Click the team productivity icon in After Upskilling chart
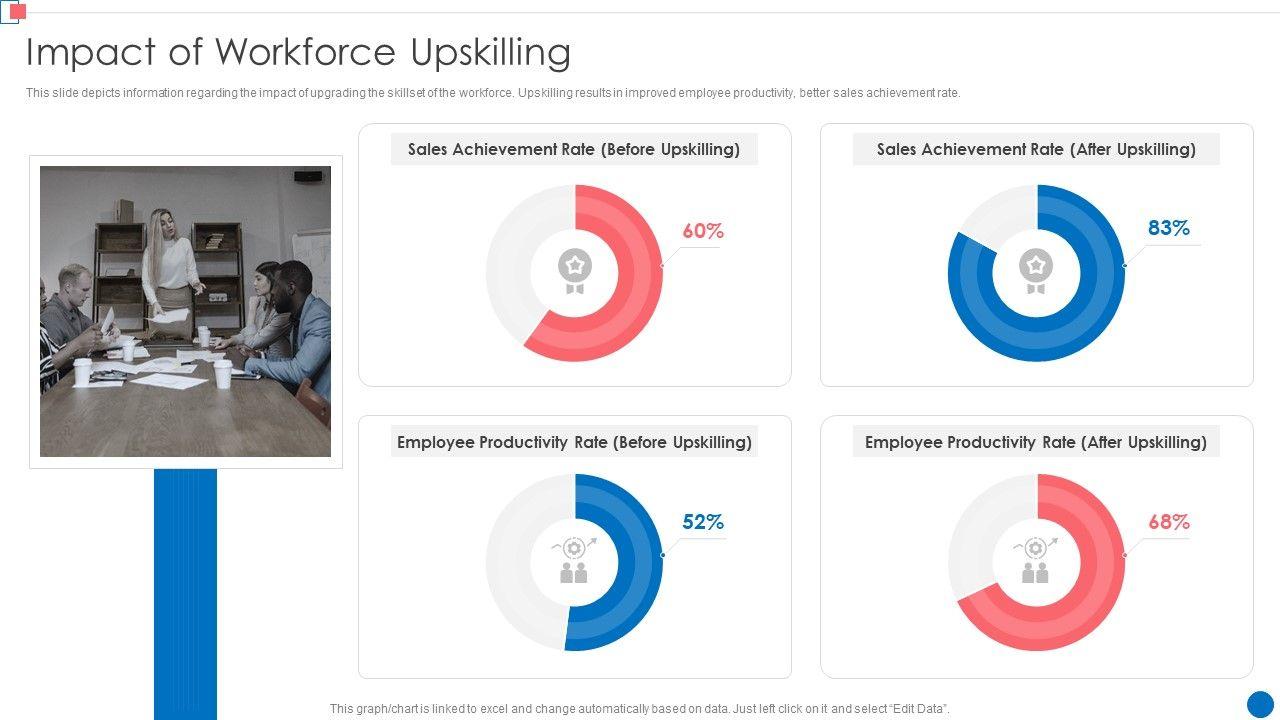 1036,560
